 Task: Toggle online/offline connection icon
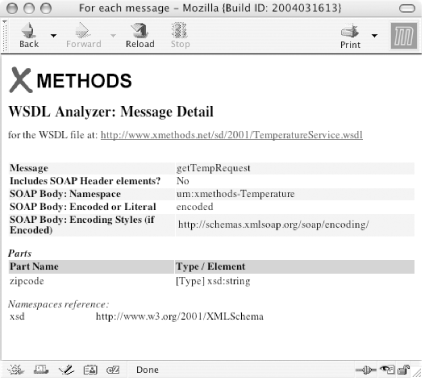coord(366,370)
